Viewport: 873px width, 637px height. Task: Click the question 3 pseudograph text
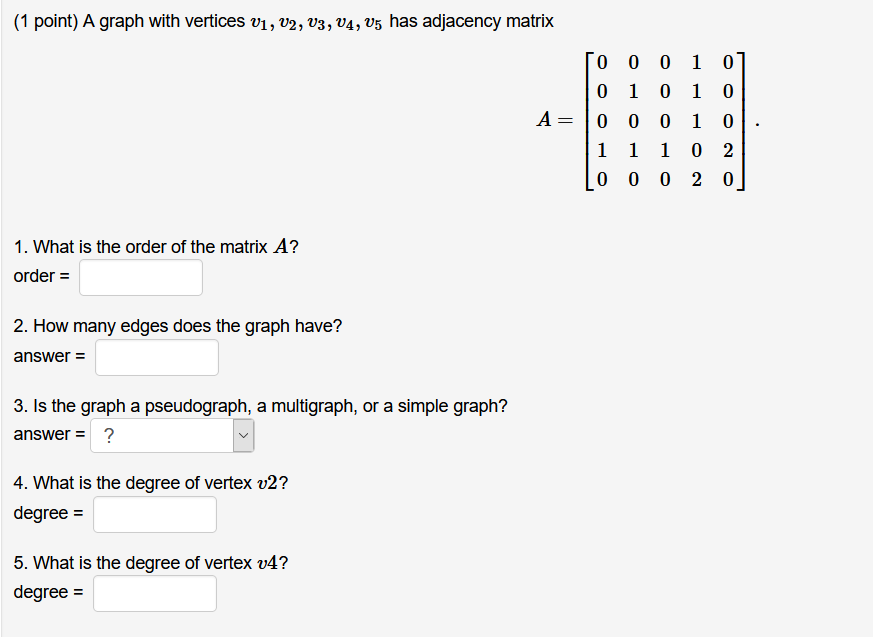pos(260,406)
